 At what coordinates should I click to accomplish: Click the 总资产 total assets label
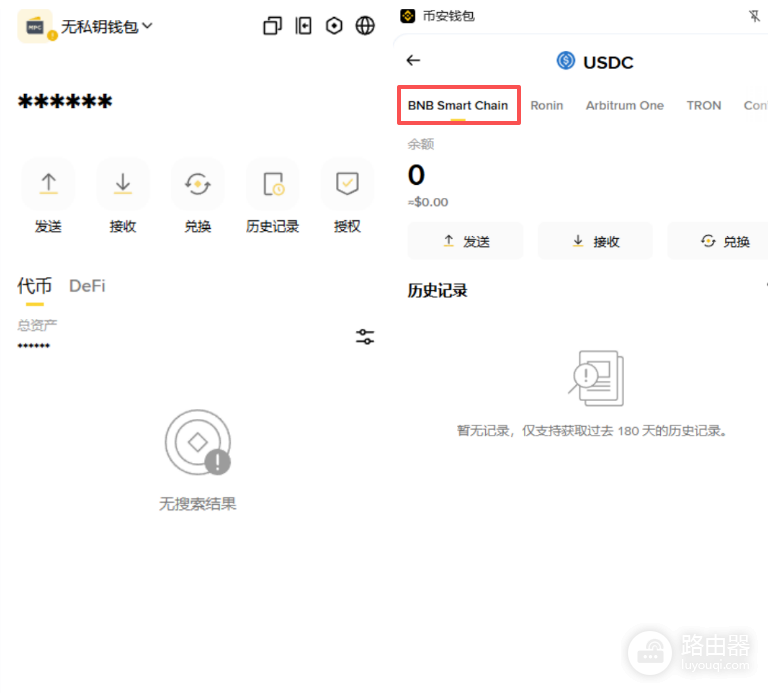[x=37, y=325]
